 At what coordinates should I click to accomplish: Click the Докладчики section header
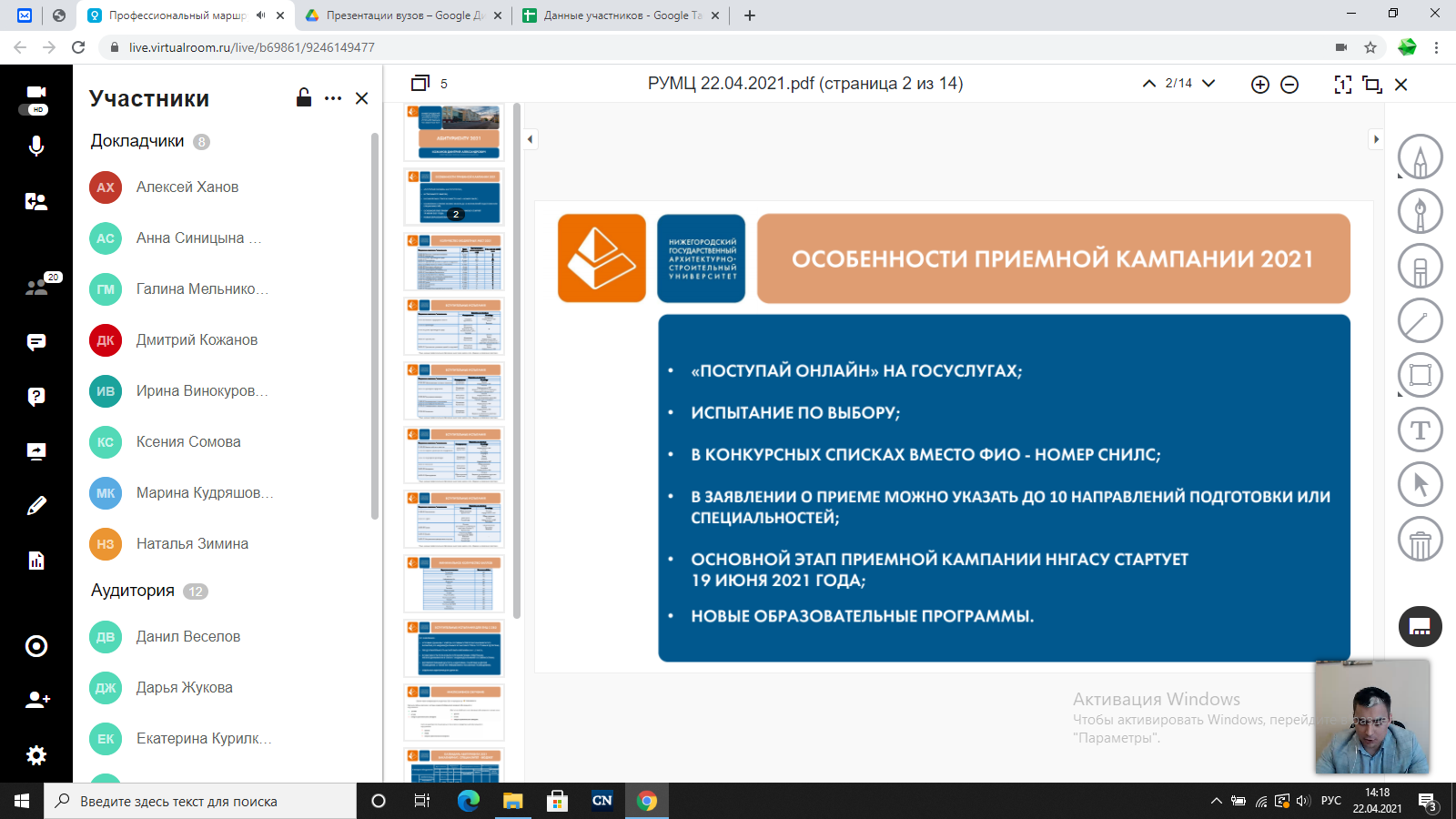click(137, 141)
